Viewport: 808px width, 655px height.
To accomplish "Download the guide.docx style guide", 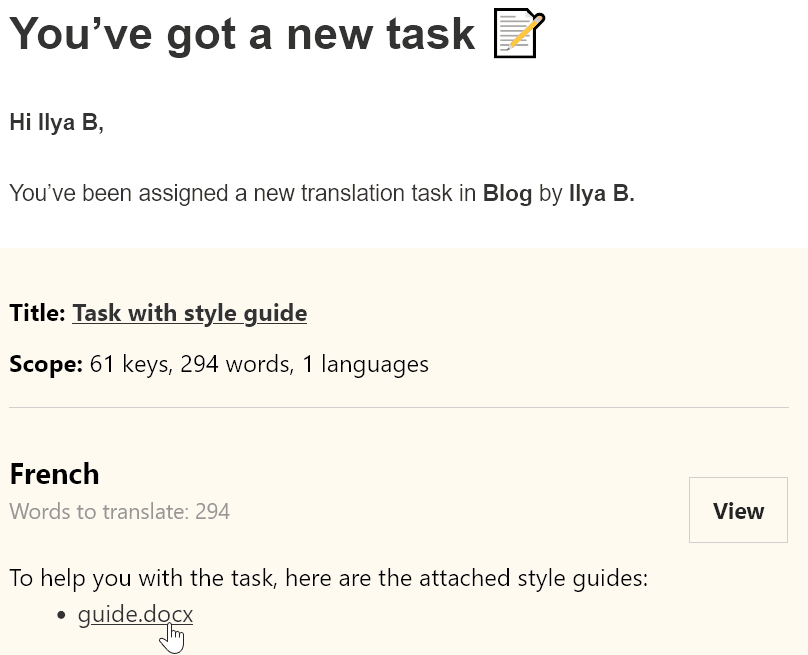I will coord(135,614).
